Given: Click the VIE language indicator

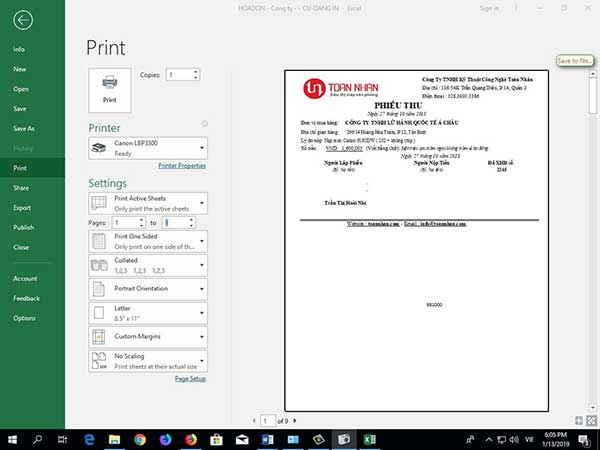Looking at the screenshot, I should point(529,440).
